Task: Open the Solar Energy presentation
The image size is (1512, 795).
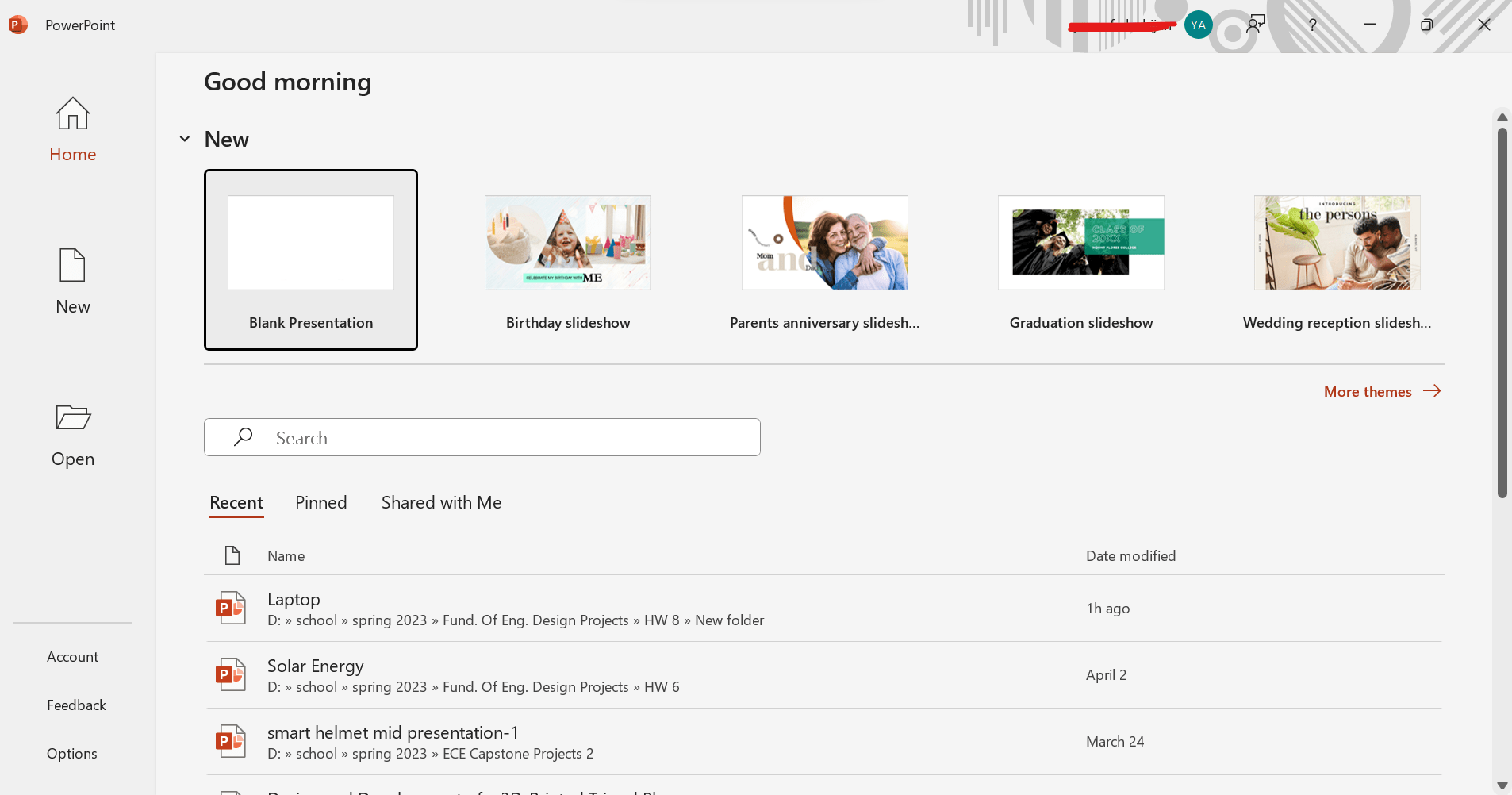Action: pyautogui.click(x=825, y=675)
